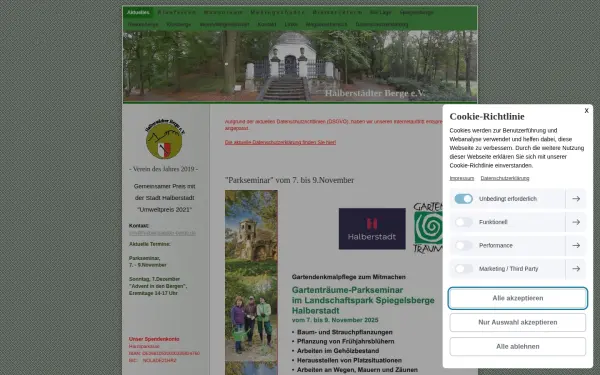Click the 'Herausstellen von Platzsituationen' bullet
This screenshot has width=600, height=375.
coord(349,360)
